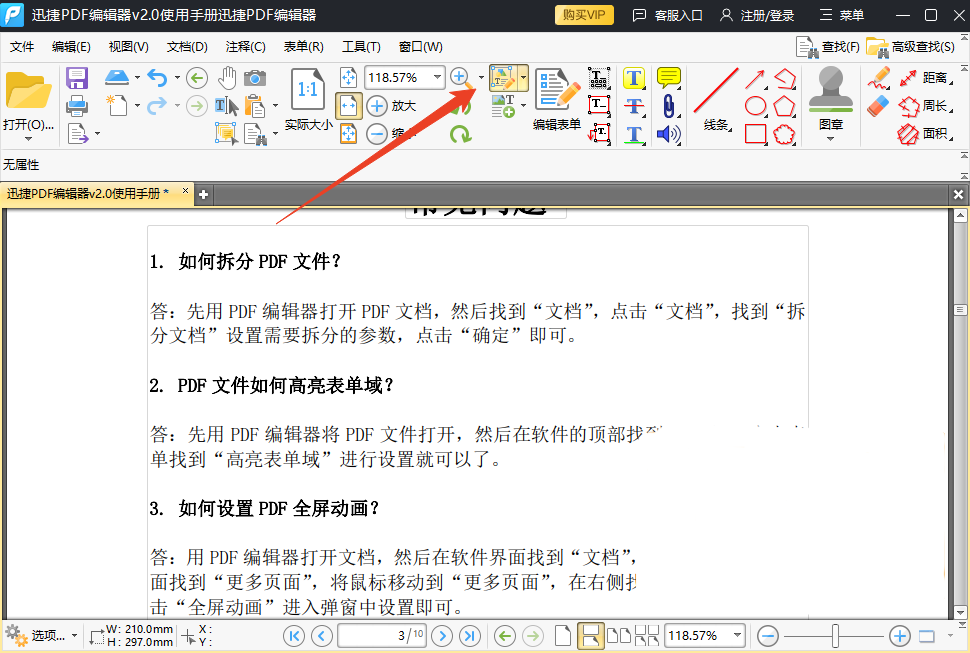Select the 距离 distance measure tool

coord(925,78)
